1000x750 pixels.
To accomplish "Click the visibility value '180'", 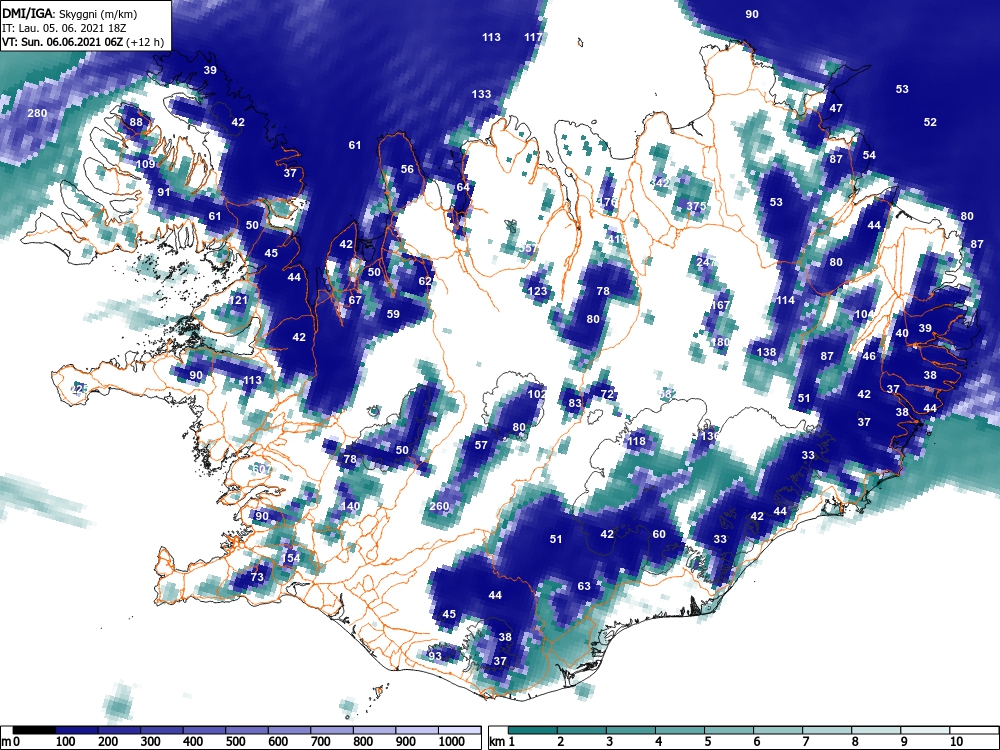I will pyautogui.click(x=719, y=342).
